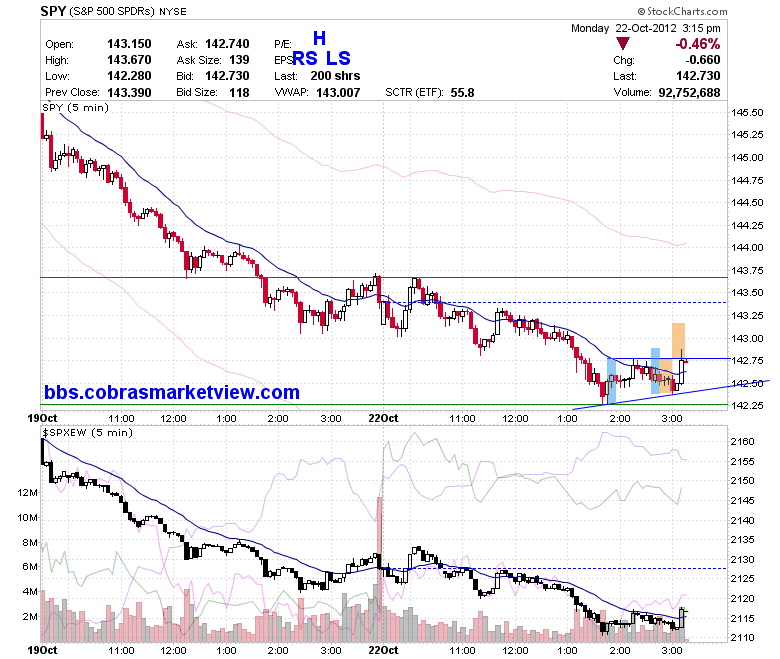Click the SPY ticker symbol title
Image resolution: width=780 pixels, height=659 pixels.
pos(53,11)
